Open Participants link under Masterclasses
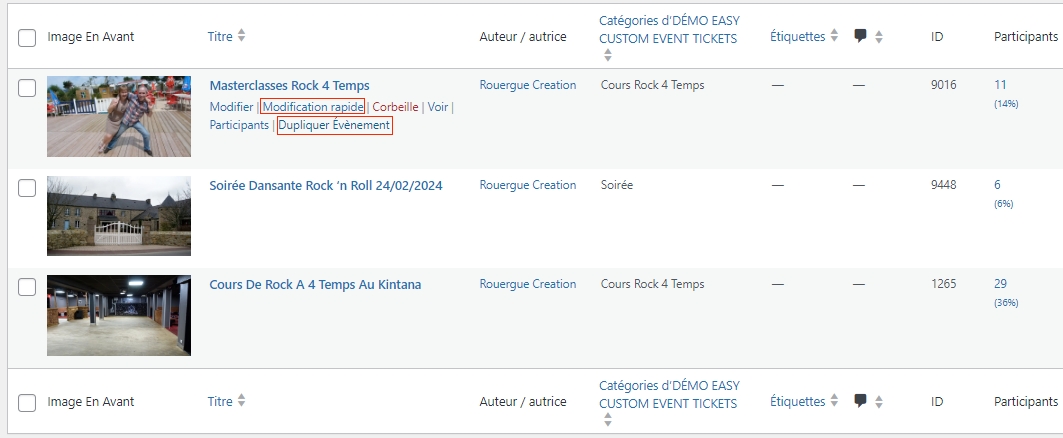Image resolution: width=1063 pixels, height=438 pixels. (239, 125)
